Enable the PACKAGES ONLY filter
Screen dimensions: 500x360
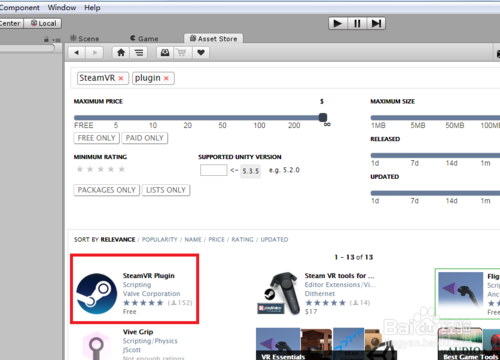point(106,190)
